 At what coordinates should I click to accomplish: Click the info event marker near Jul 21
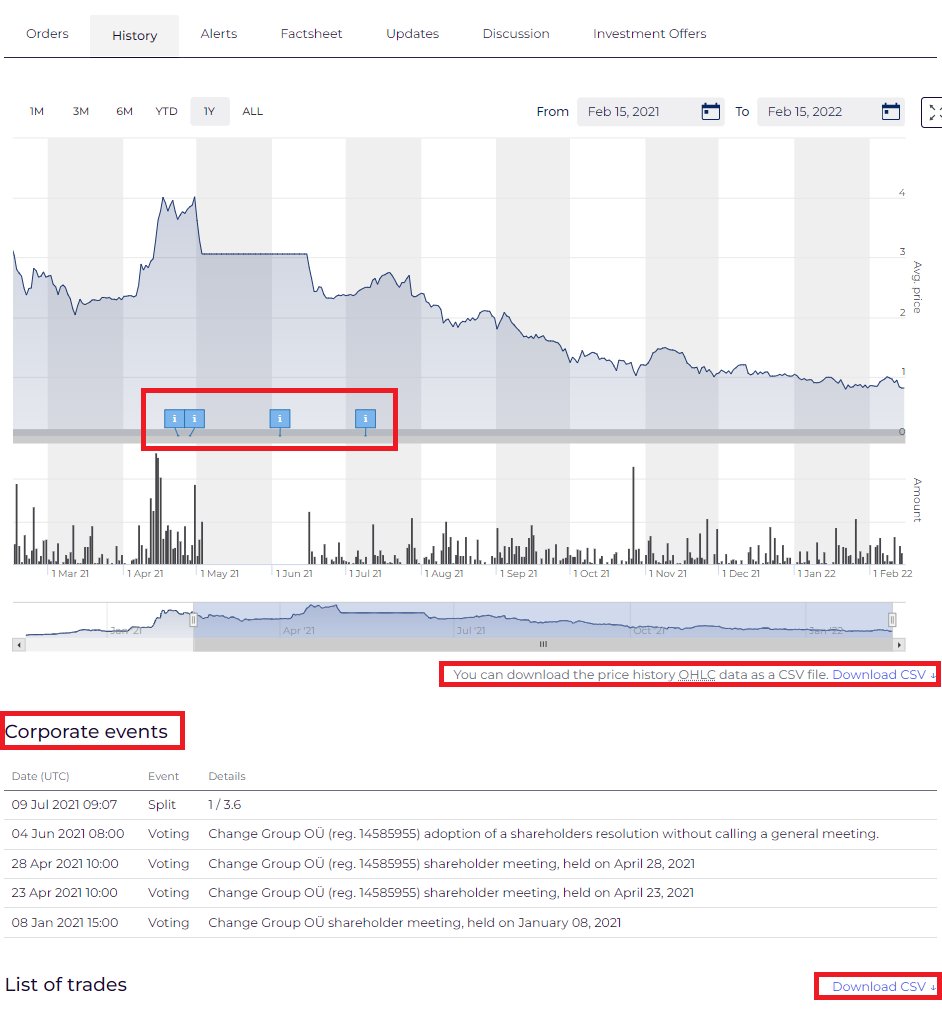(366, 419)
